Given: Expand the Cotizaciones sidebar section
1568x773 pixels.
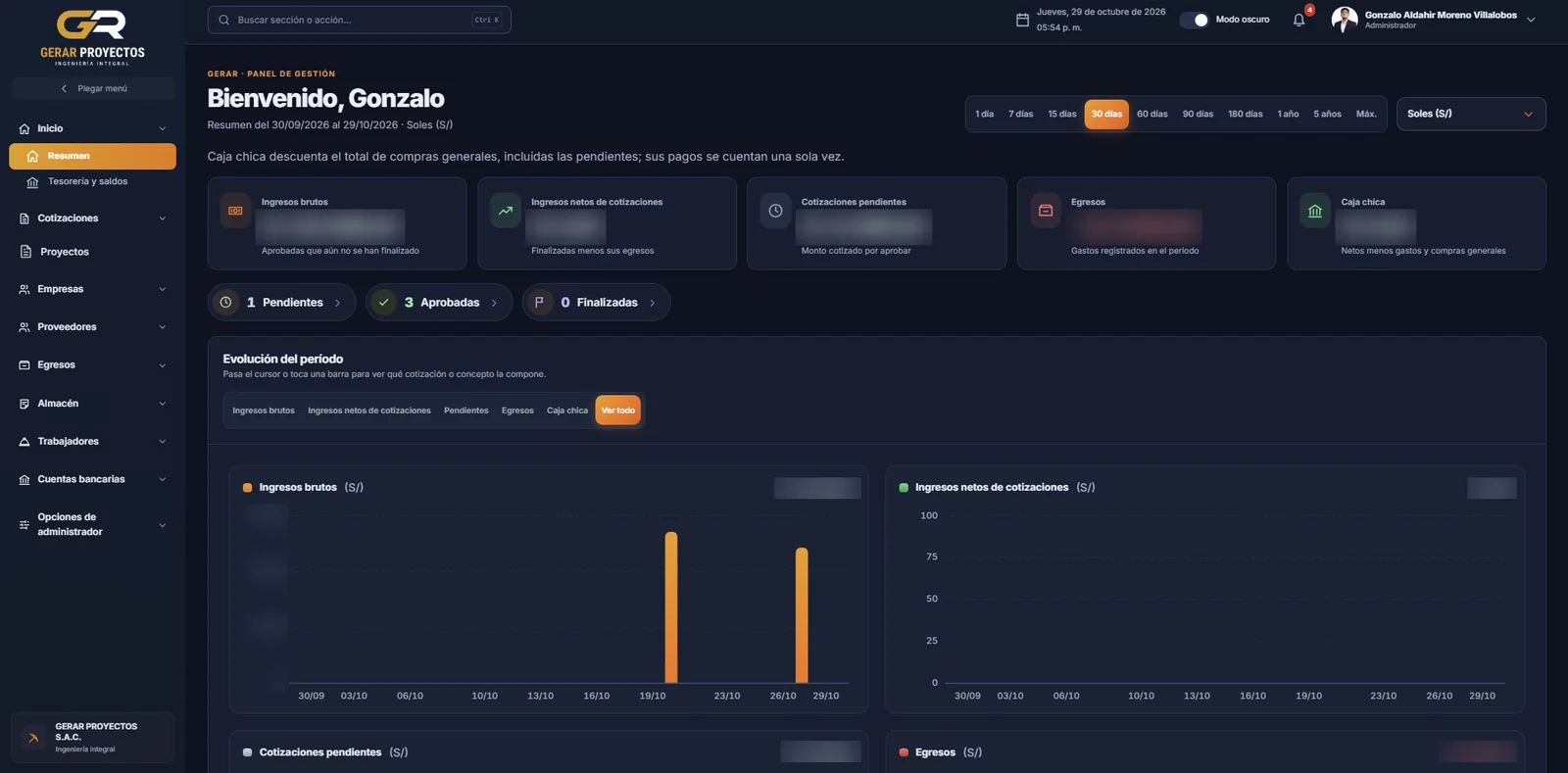Looking at the screenshot, I should [x=92, y=218].
